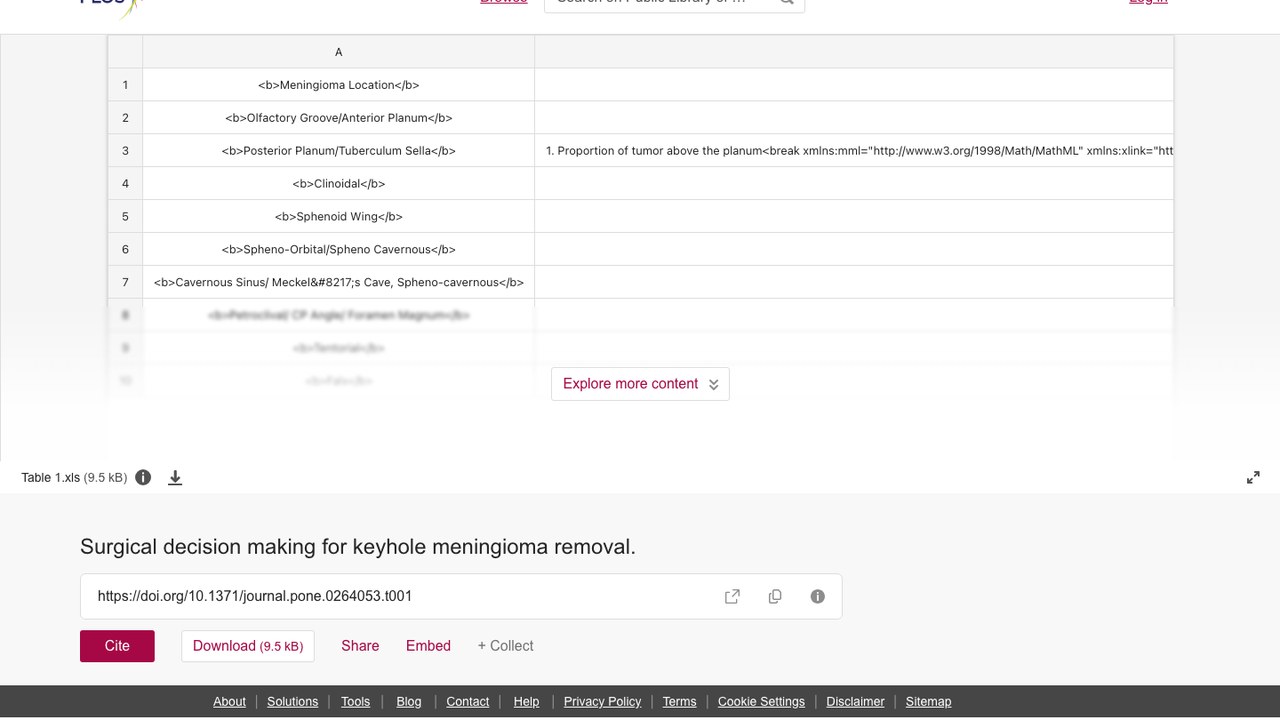
Task: Open the DOI link in a new window
Action: [732, 596]
